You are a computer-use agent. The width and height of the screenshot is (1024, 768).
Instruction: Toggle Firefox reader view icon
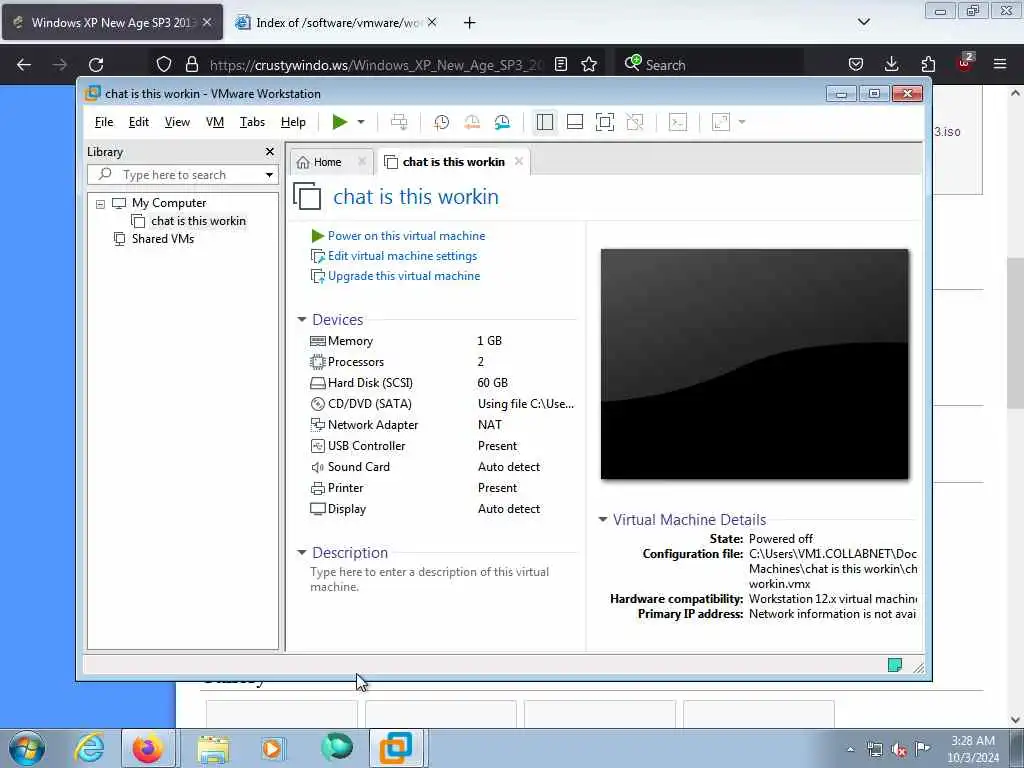[560, 64]
